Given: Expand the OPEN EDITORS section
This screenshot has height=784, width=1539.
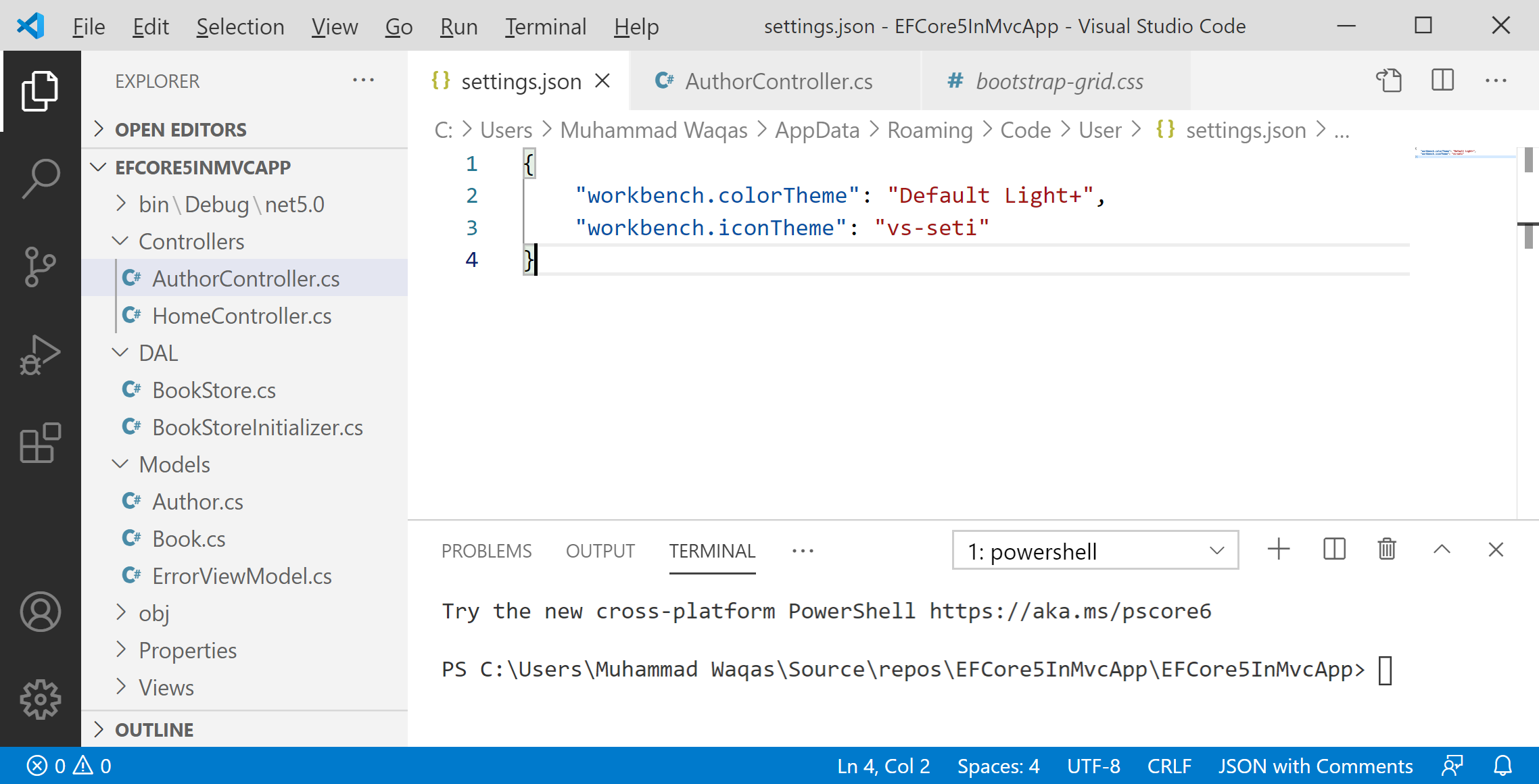Looking at the screenshot, I should pyautogui.click(x=180, y=129).
